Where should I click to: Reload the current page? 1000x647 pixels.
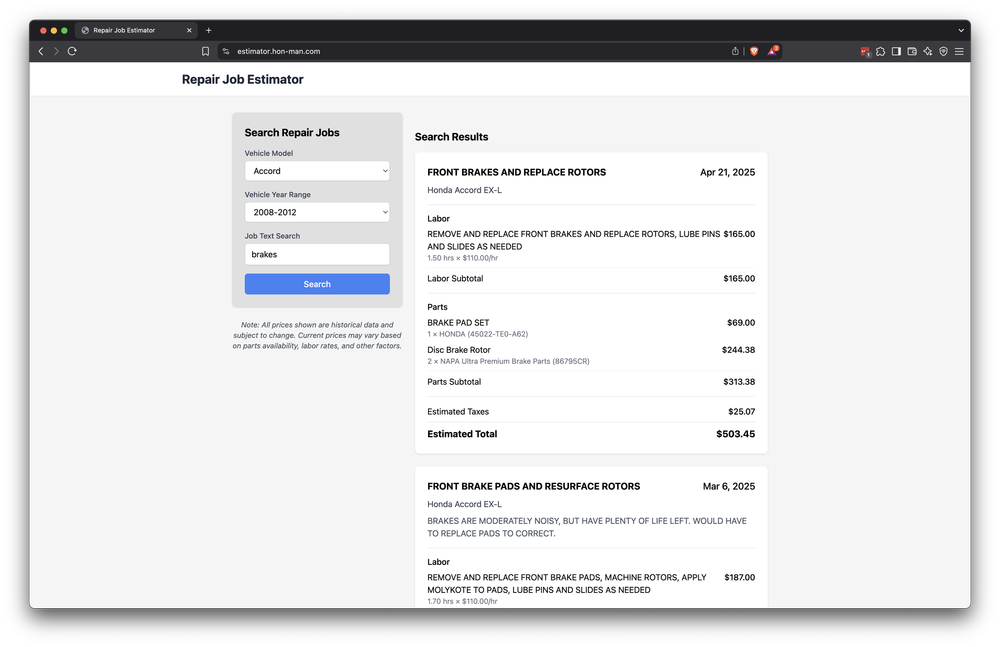pyautogui.click(x=72, y=51)
